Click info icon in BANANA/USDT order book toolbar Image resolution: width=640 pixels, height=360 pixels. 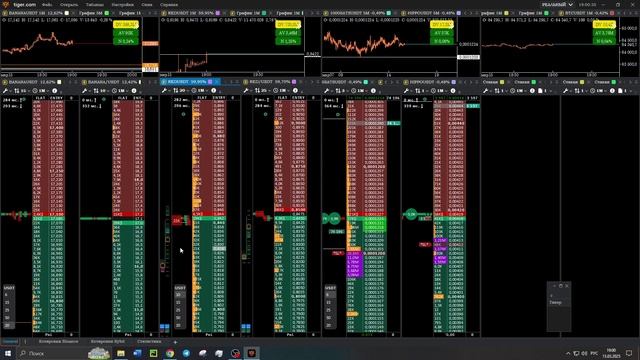134,91
